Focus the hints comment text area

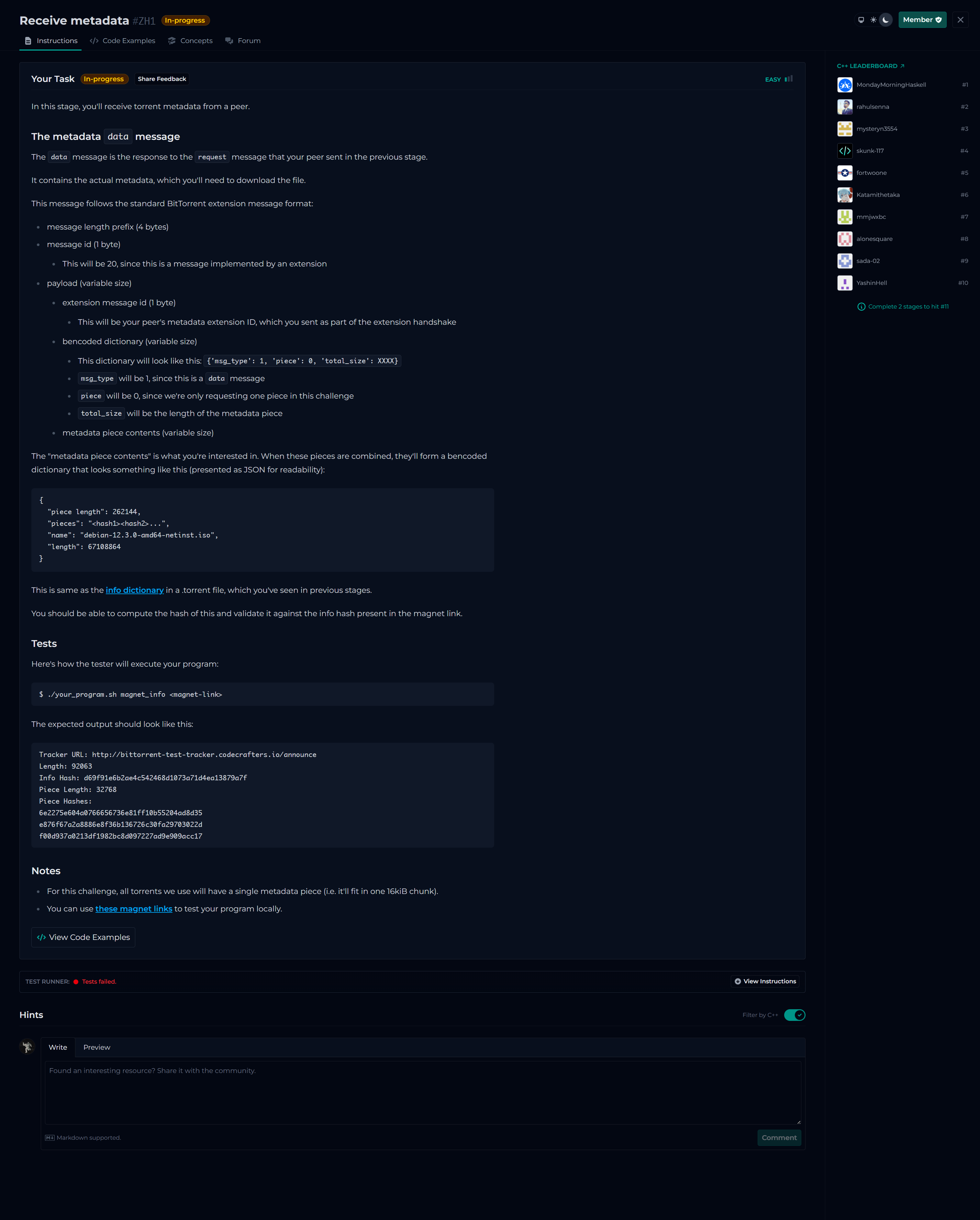[x=422, y=1092]
